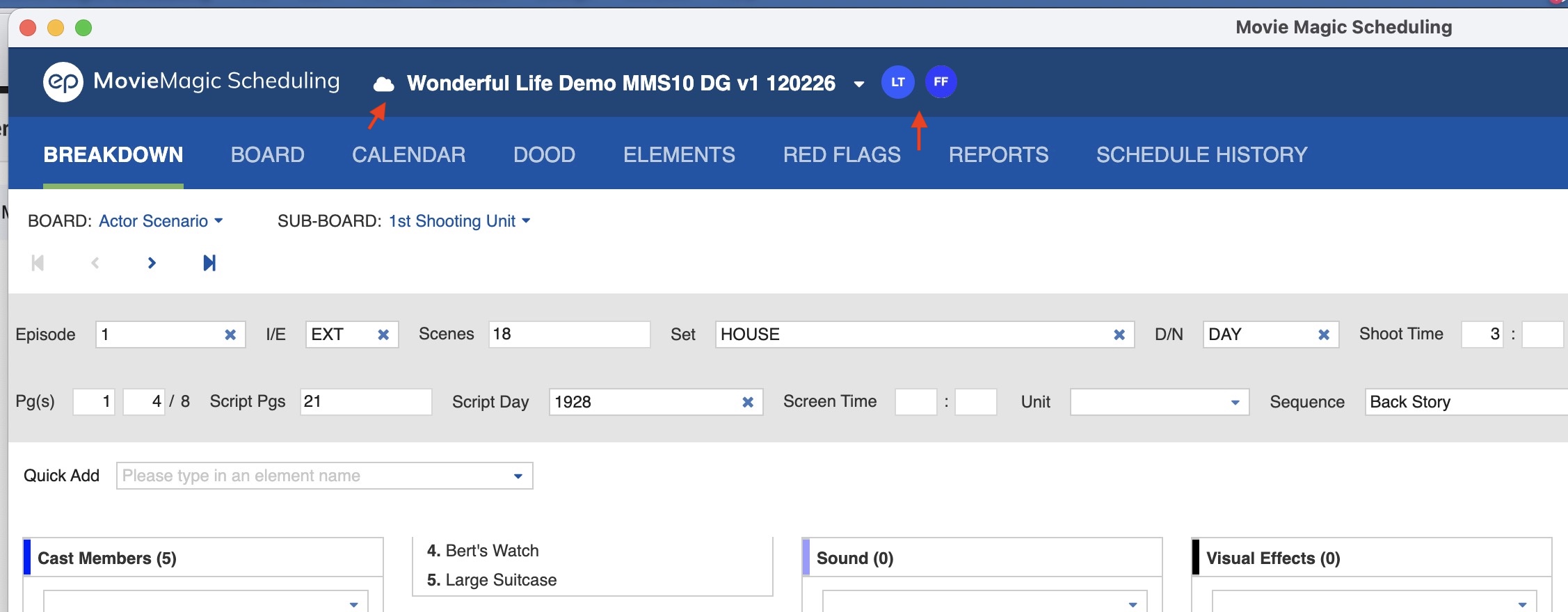
Task: Expand the schedule file name dropdown
Action: coord(859,84)
